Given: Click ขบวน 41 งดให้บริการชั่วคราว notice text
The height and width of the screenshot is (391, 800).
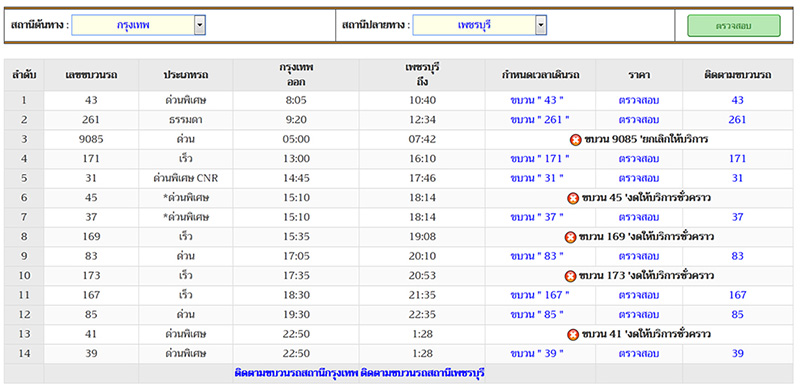Looking at the screenshot, I should coord(646,334).
